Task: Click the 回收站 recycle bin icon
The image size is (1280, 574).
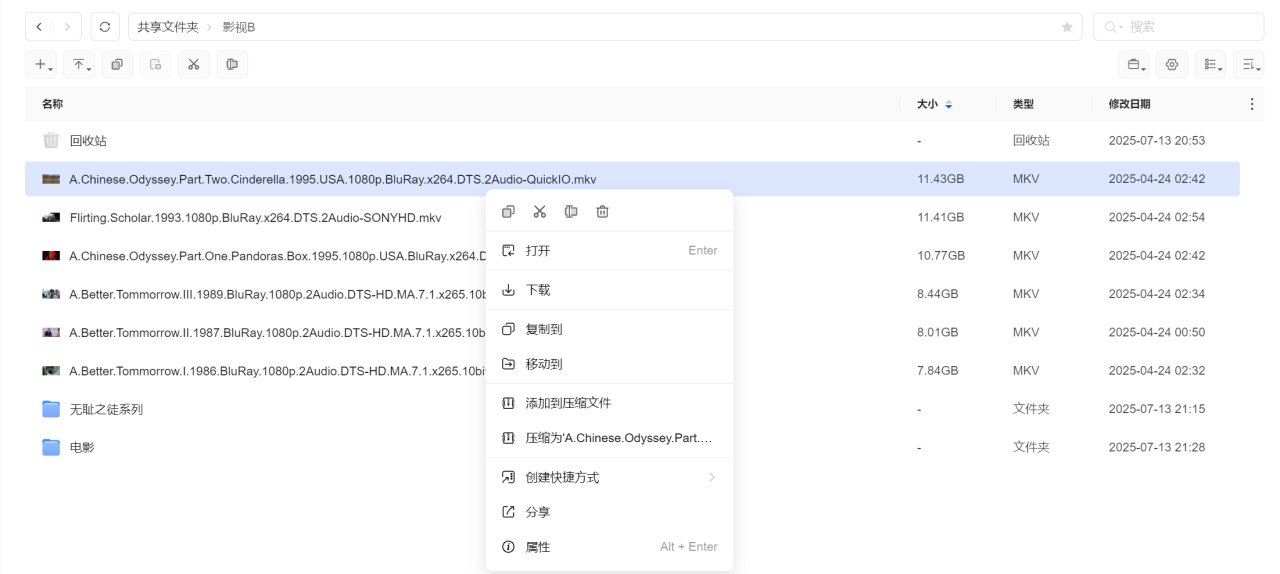Action: pos(51,141)
